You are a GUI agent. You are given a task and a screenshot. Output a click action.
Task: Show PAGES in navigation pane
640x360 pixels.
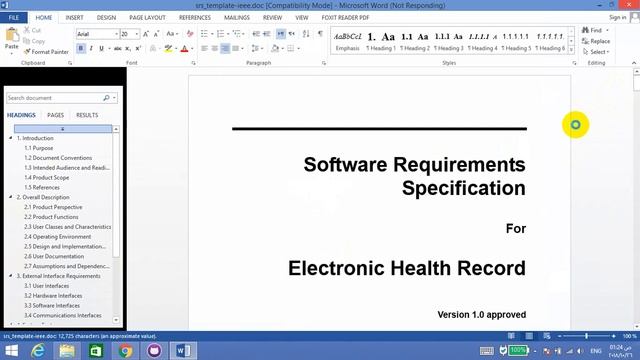[56, 115]
